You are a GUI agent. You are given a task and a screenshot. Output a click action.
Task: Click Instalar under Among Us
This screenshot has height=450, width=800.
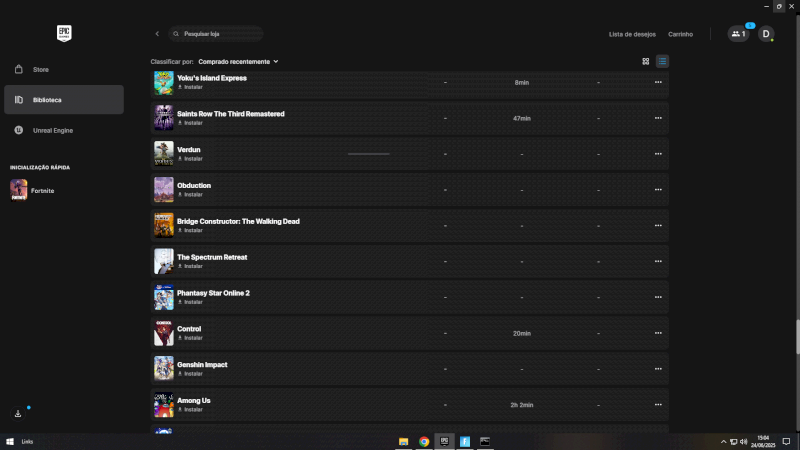click(190, 410)
